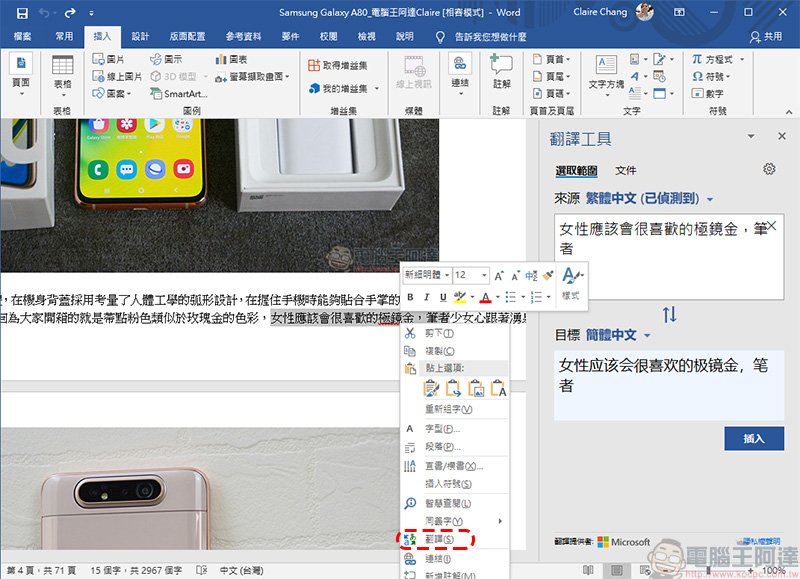Expand translator pane options arrow
The width and height of the screenshot is (800, 579).
point(751,136)
